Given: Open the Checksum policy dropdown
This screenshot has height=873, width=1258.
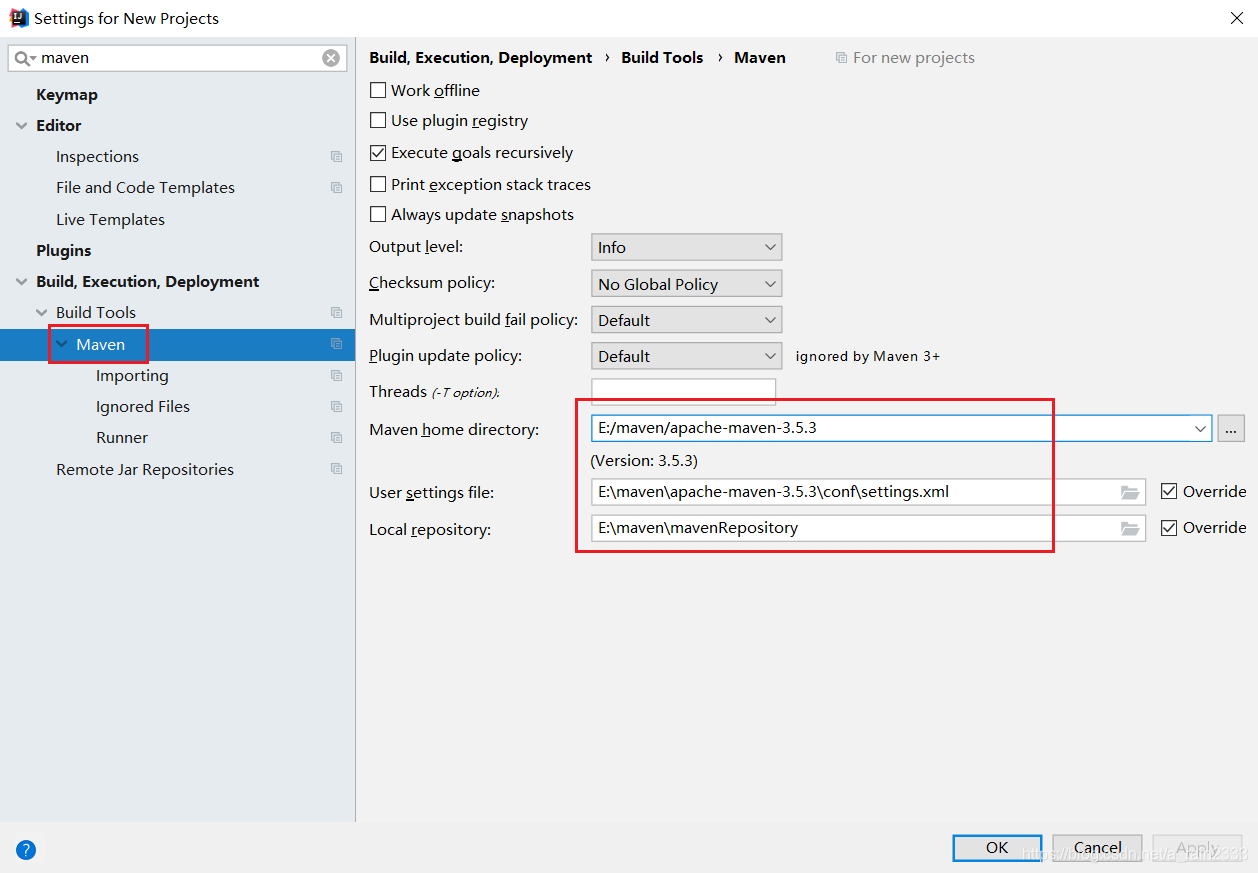Looking at the screenshot, I should pyautogui.click(x=686, y=284).
